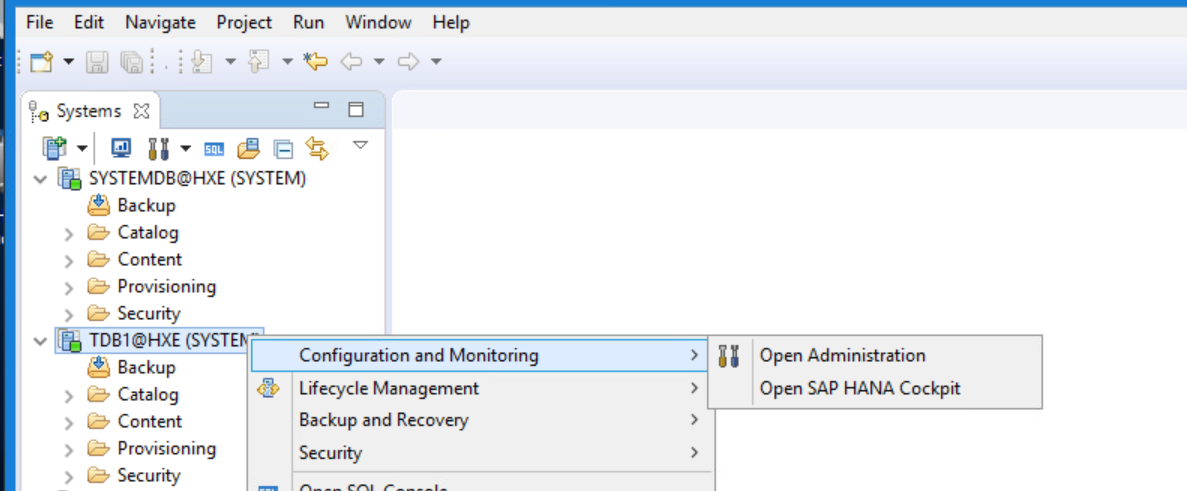Image resolution: width=1187 pixels, height=491 pixels.
Task: Choose Open SAP HANA Cockpit from submenu
Action: [875, 389]
